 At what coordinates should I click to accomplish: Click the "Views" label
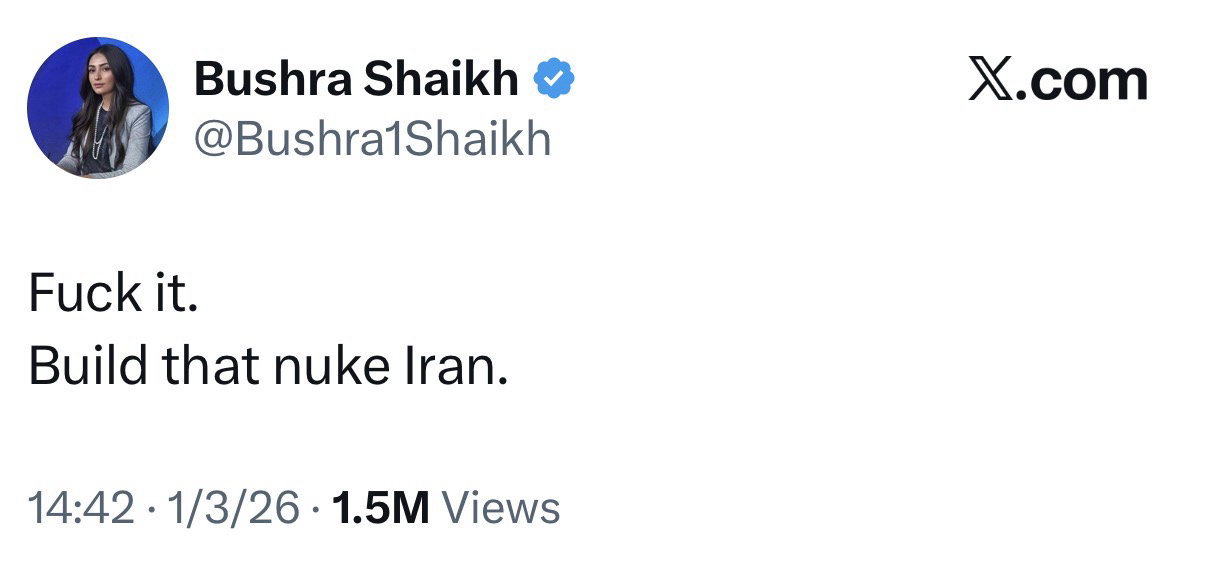pos(500,508)
